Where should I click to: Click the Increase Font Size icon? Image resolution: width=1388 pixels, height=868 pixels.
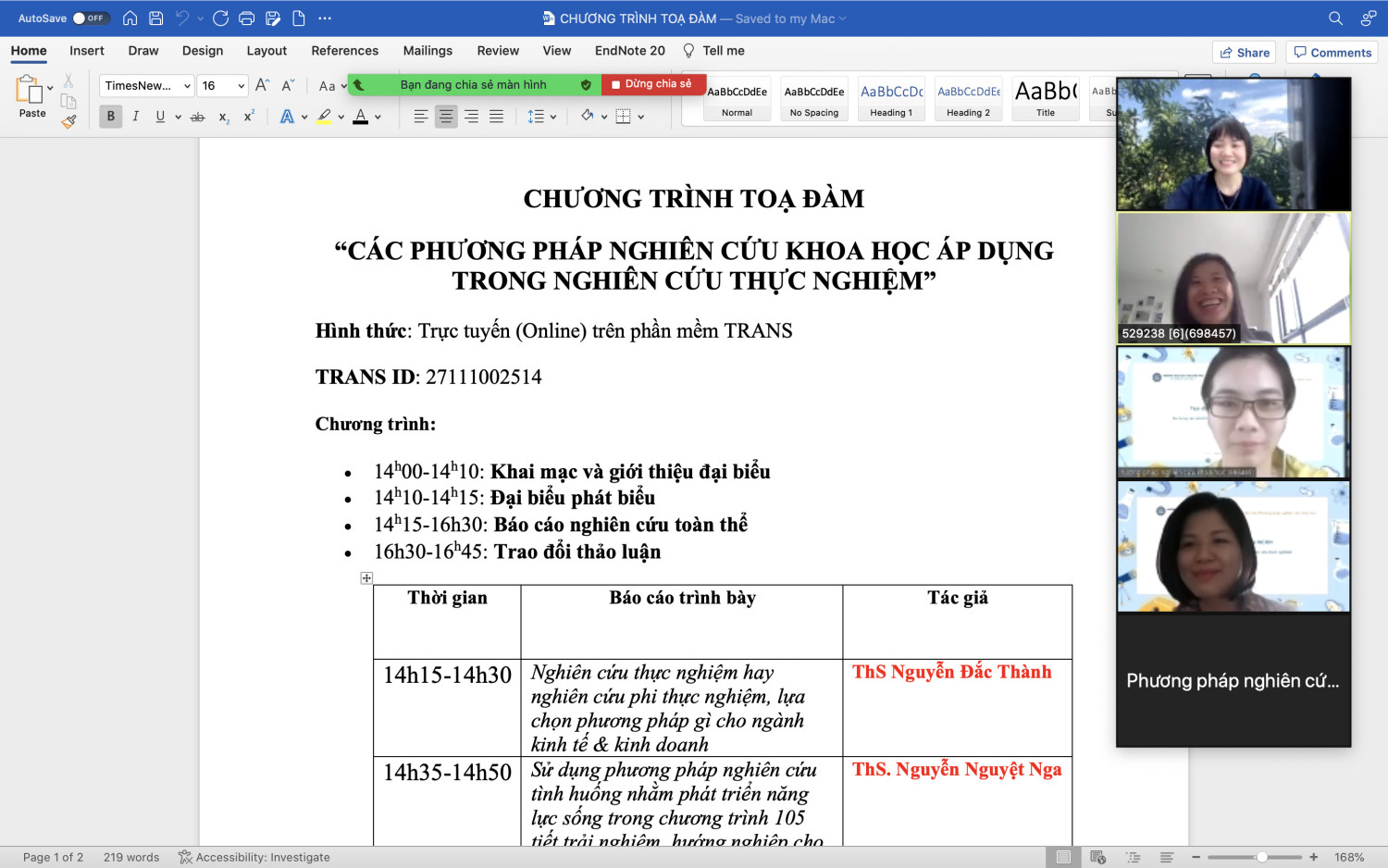coord(263,85)
